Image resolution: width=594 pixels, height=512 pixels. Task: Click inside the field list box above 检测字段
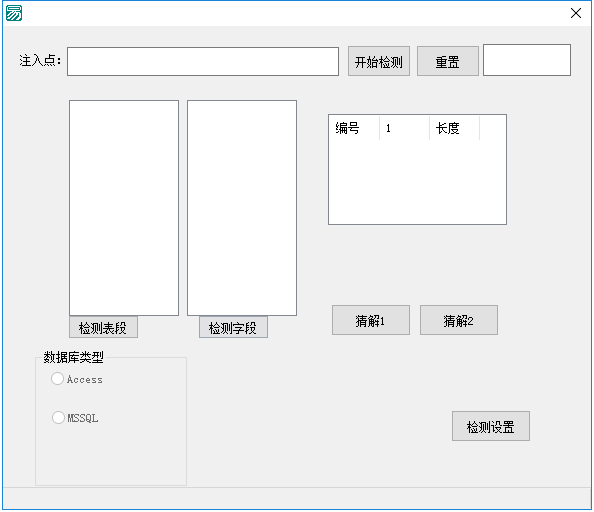coord(242,208)
